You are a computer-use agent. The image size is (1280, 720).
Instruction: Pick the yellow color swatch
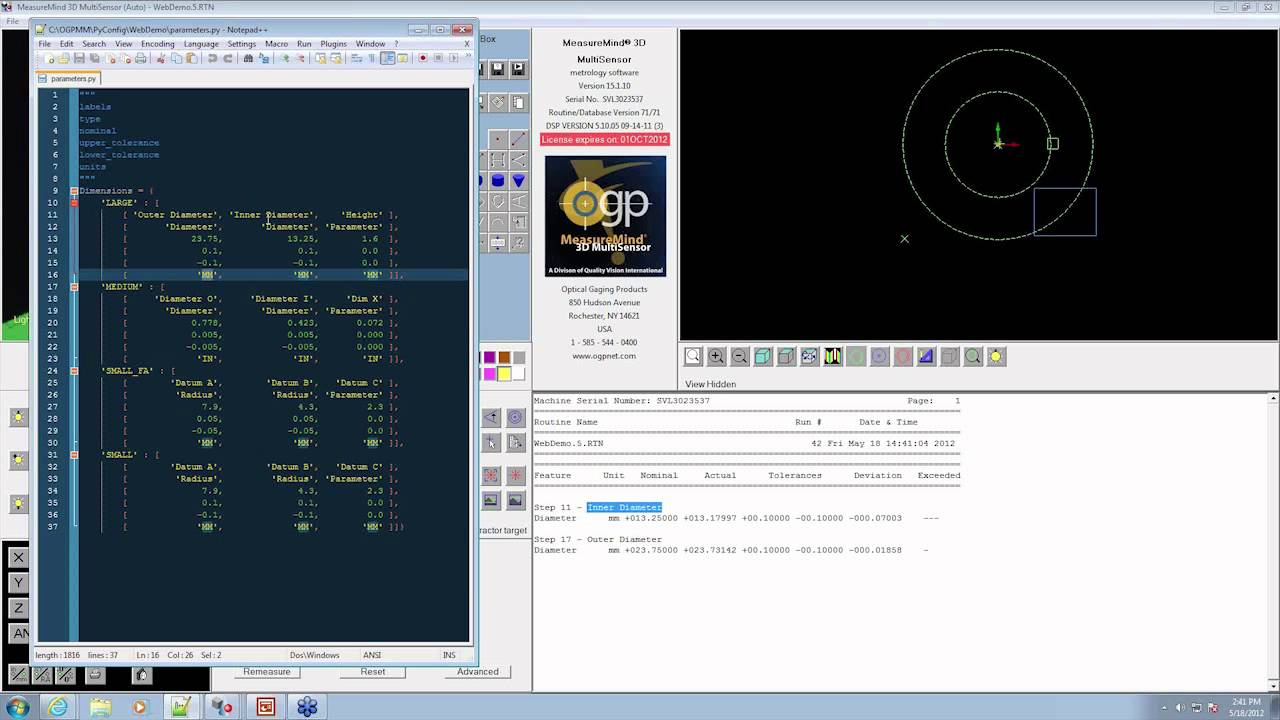click(x=504, y=374)
